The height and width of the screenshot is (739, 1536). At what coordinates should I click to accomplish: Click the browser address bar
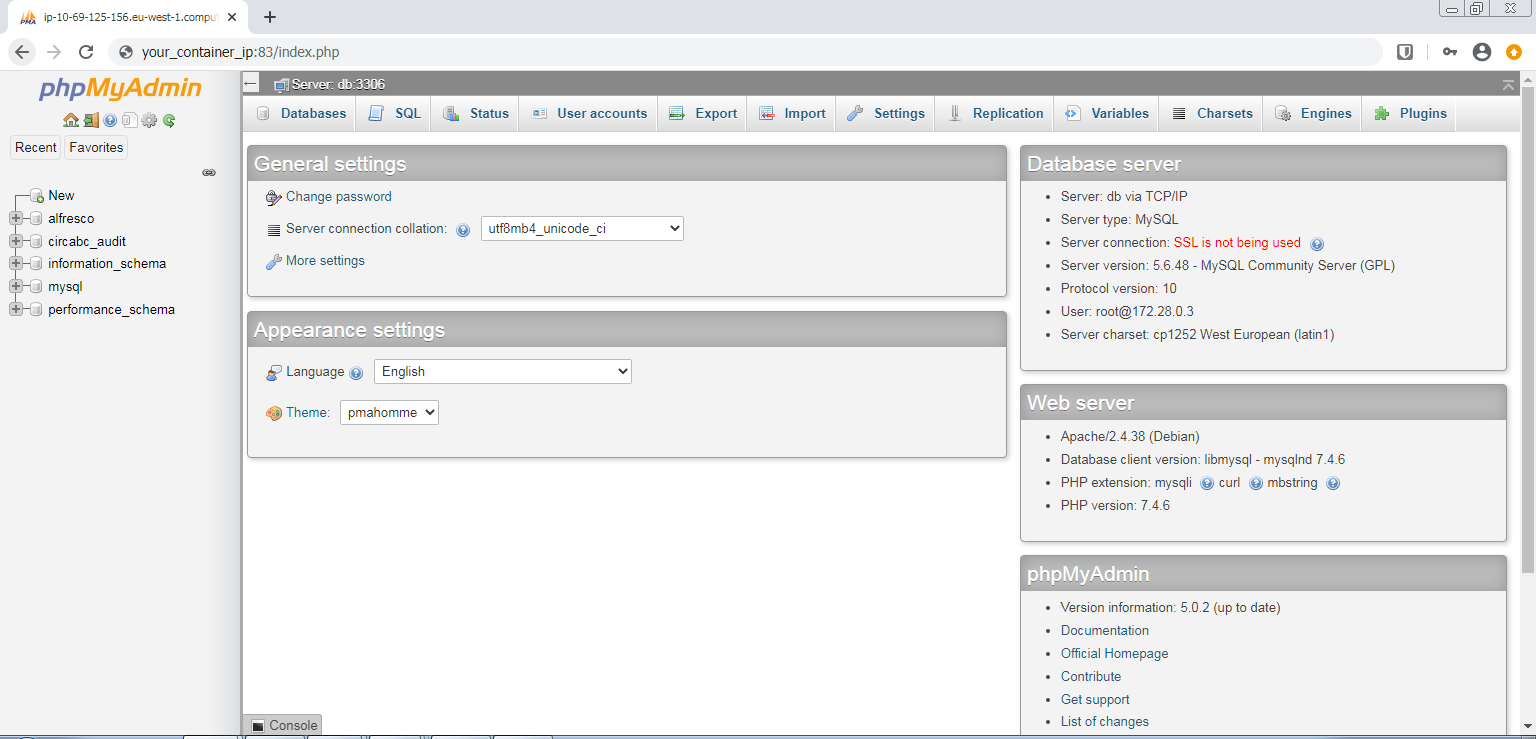coord(745,52)
